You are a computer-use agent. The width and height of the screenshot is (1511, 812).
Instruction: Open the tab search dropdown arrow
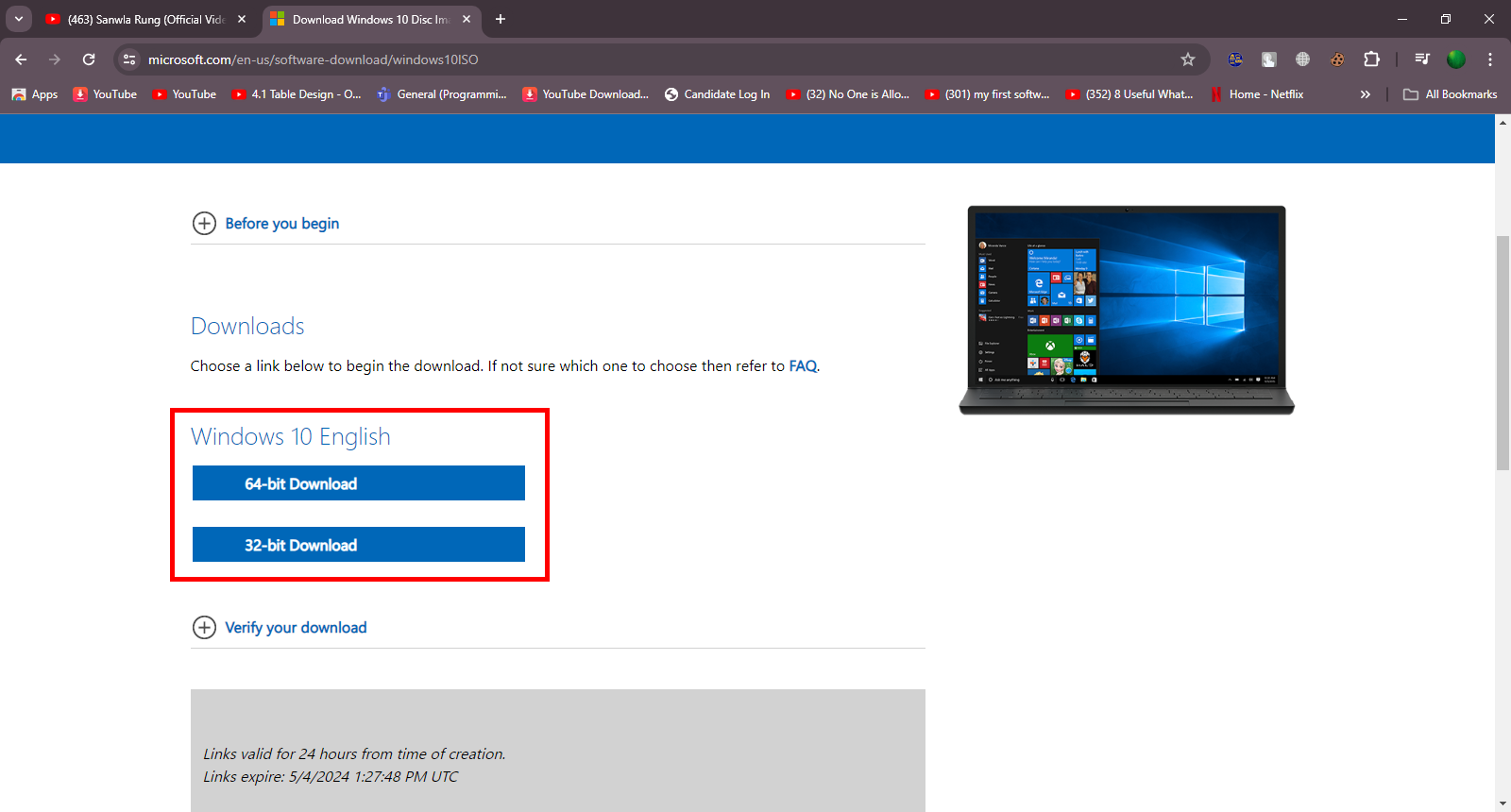(18, 19)
